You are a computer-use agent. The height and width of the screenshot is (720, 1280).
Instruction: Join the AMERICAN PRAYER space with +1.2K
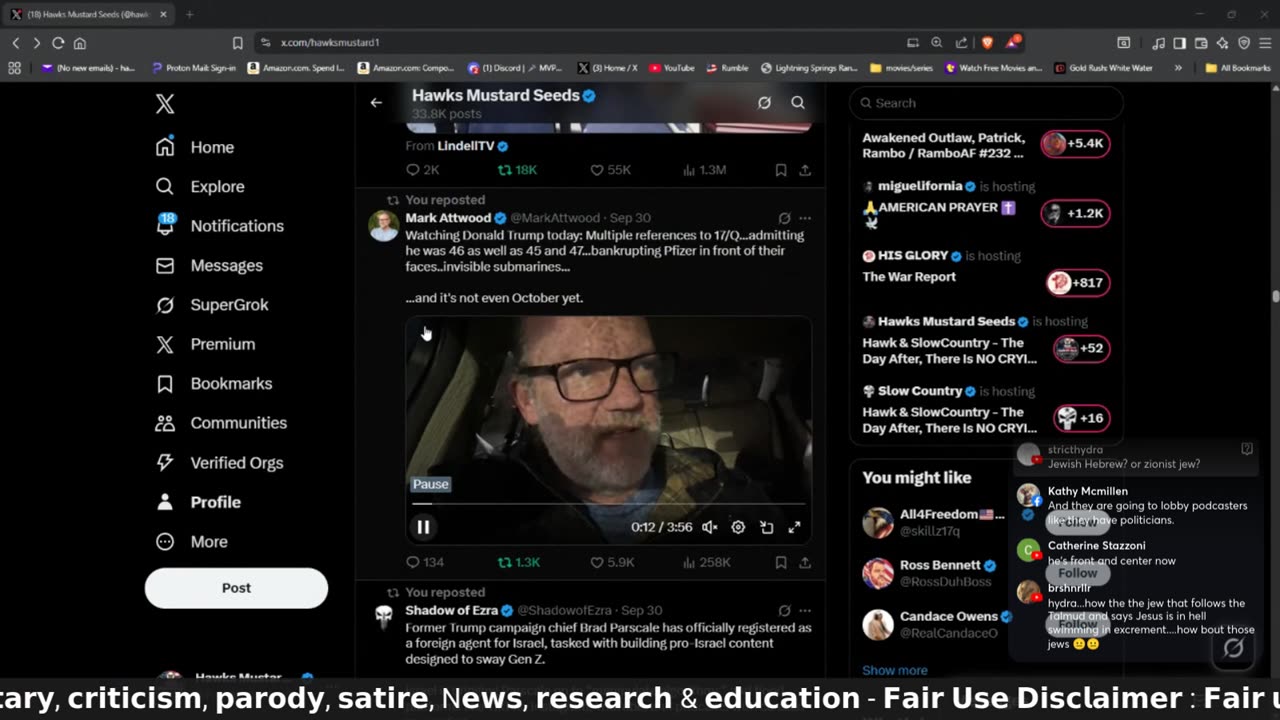(x=1075, y=213)
